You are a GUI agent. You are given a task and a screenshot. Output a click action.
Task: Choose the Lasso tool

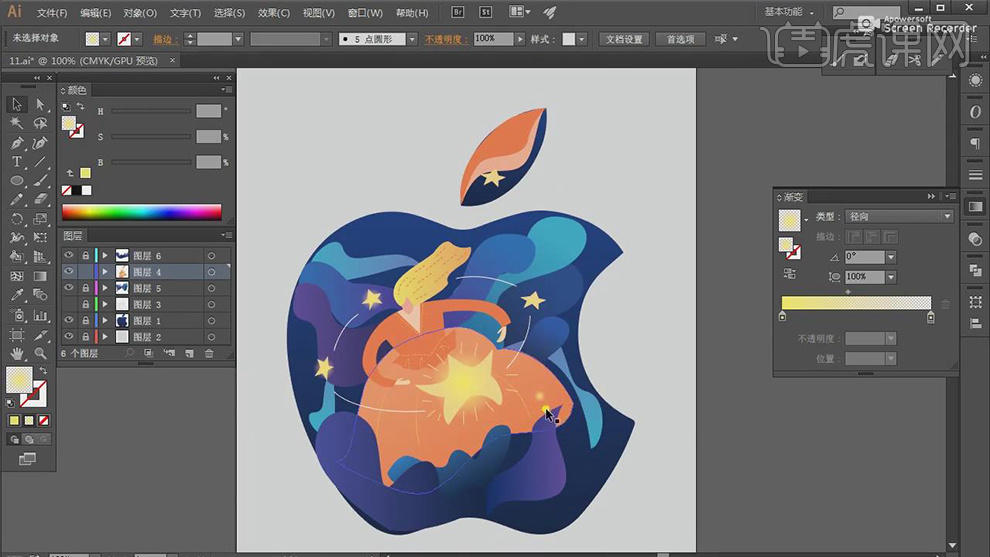pos(40,124)
